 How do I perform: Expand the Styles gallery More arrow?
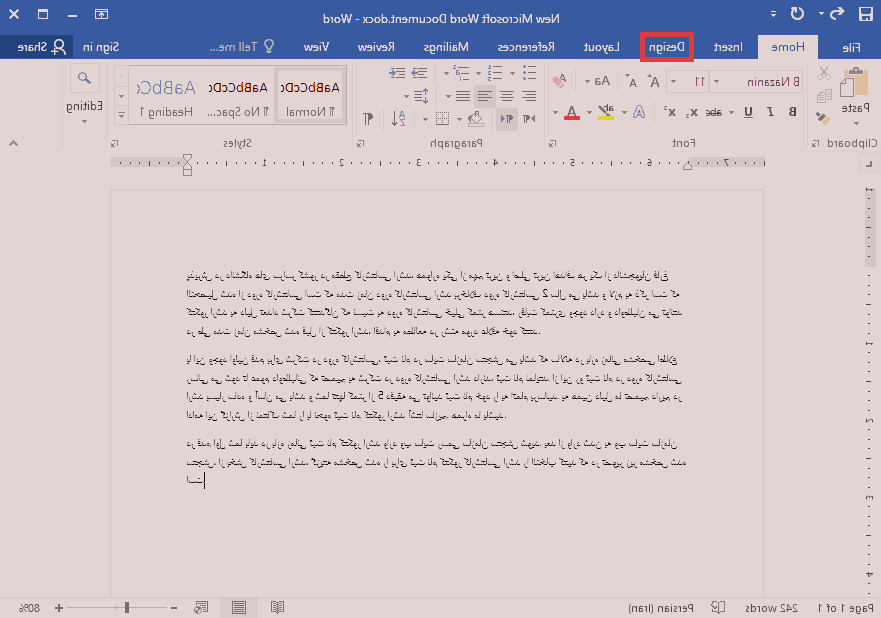click(121, 114)
